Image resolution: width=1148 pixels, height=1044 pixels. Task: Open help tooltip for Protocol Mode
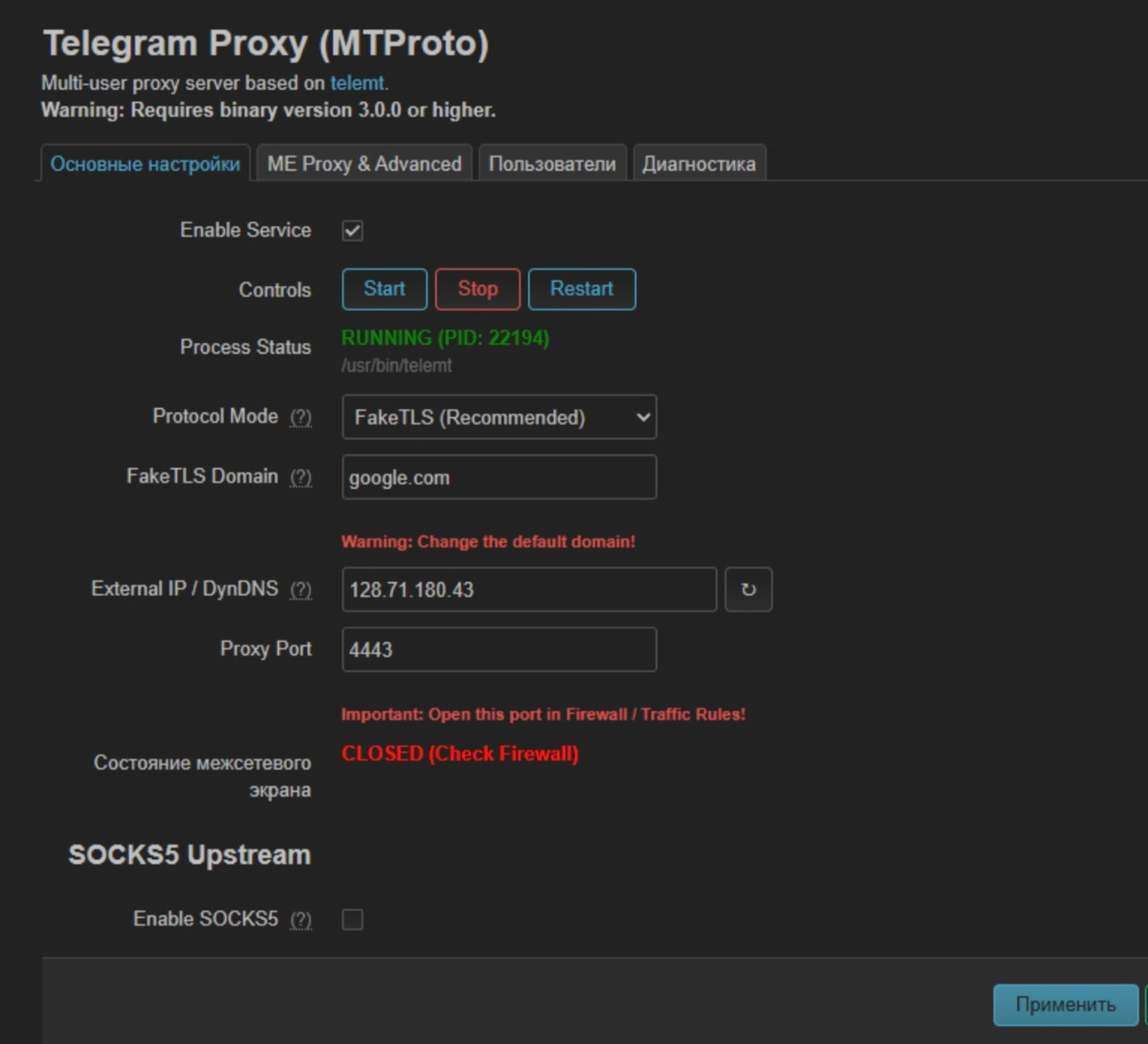tap(300, 417)
